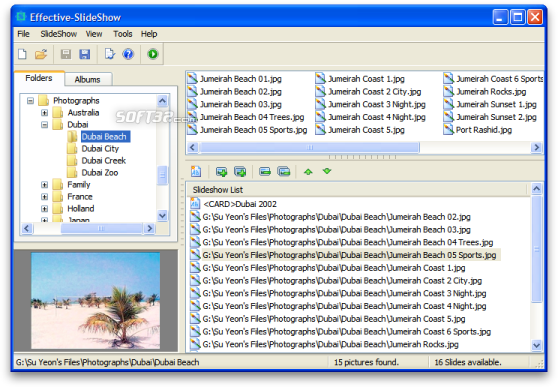The image size is (558, 387).
Task: Expand the Australia folder node
Action: click(44, 113)
